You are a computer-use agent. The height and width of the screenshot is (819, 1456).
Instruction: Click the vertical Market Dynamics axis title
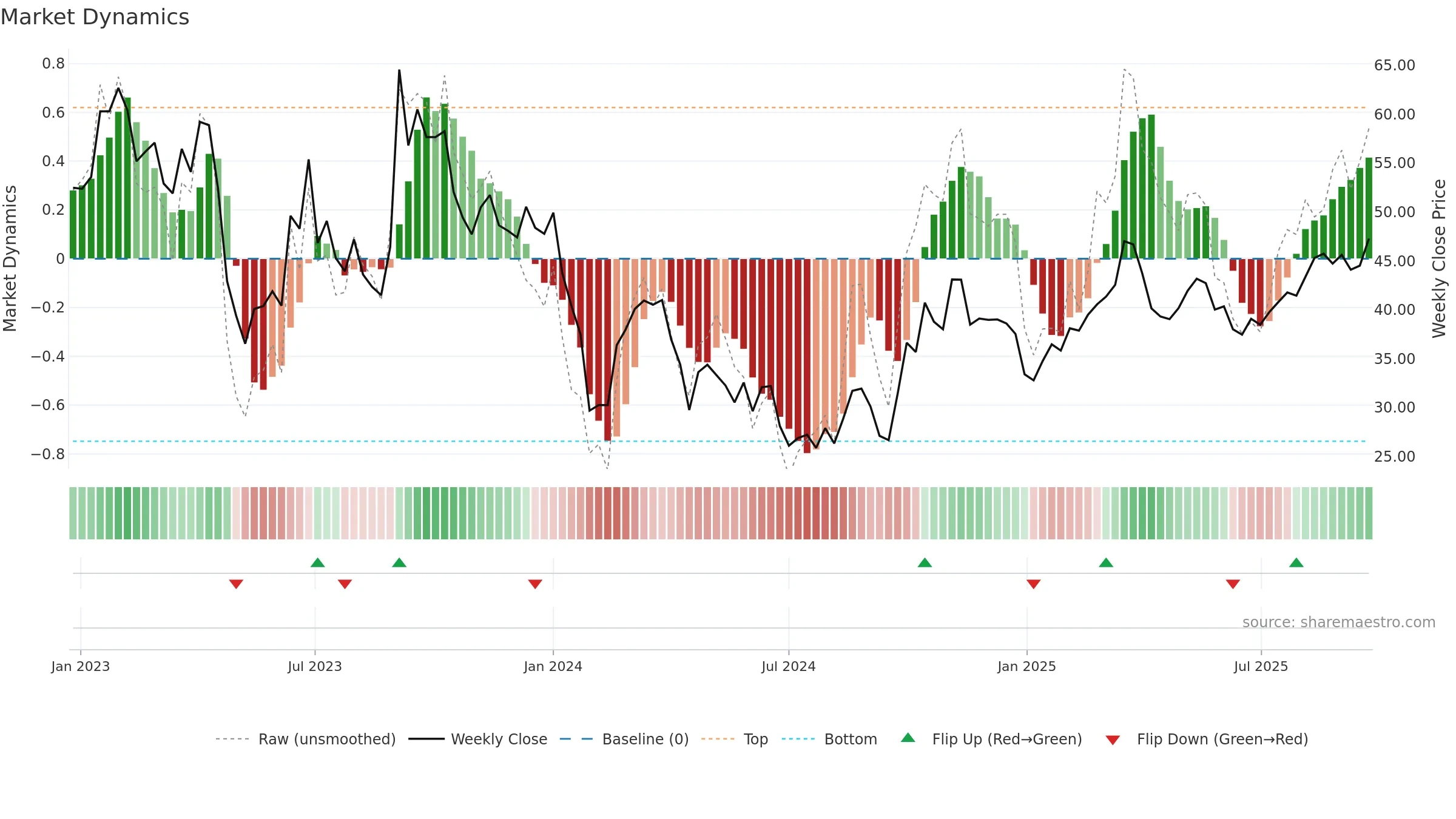(x=10, y=258)
